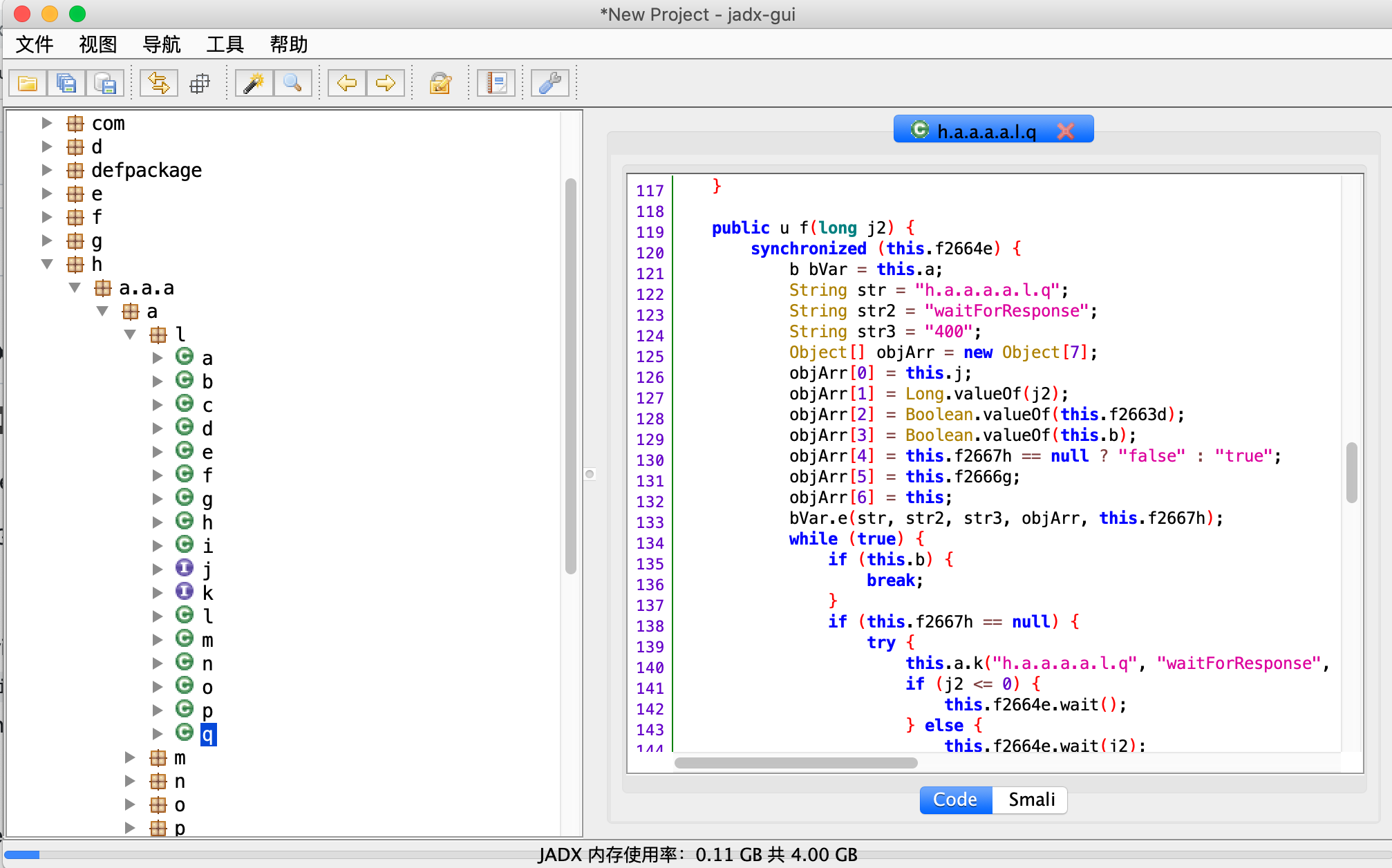Expand the defpackage tree node
This screenshot has width=1392, height=868.
pyautogui.click(x=47, y=170)
